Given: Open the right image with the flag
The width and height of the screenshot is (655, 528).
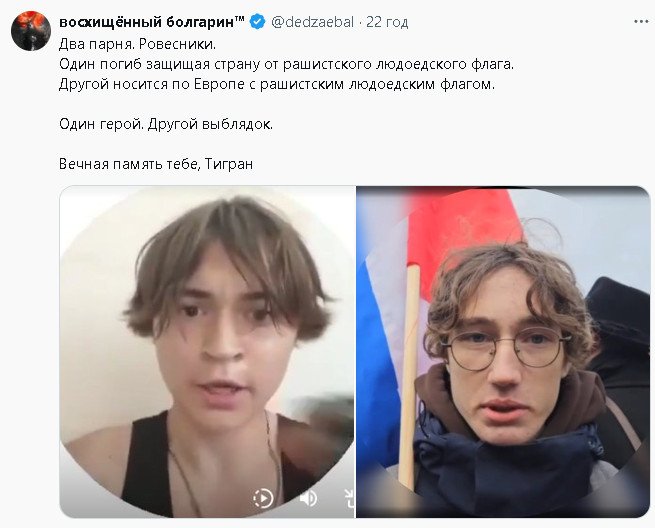Looking at the screenshot, I should 503,352.
